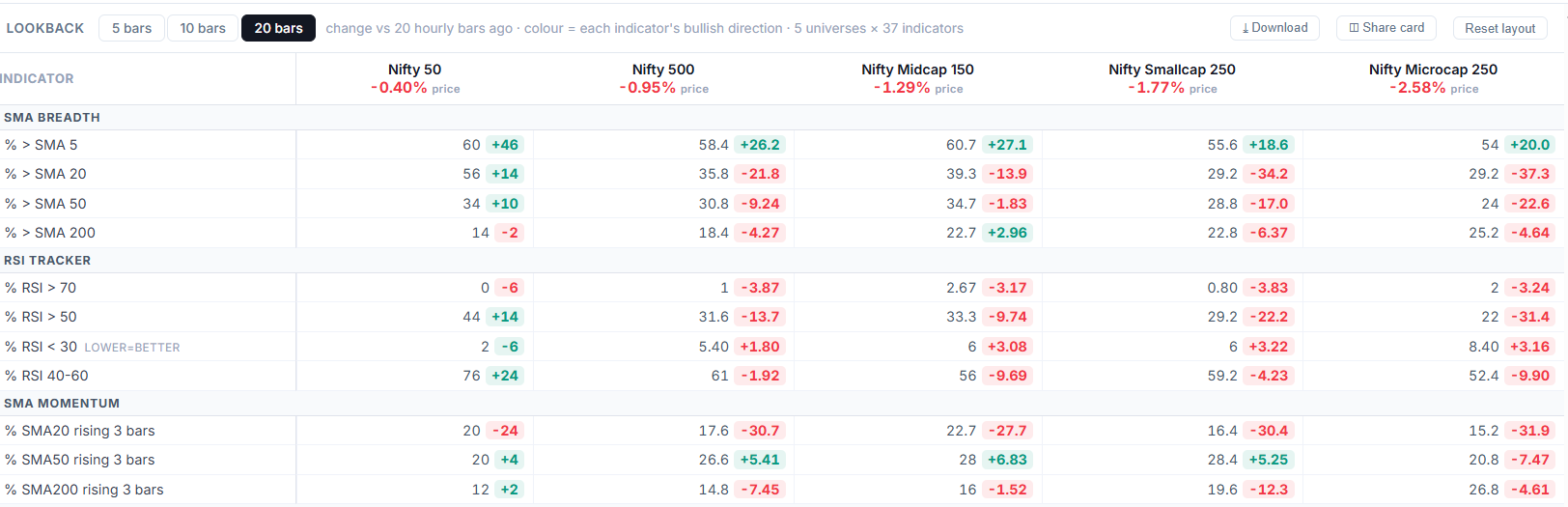The width and height of the screenshot is (1568, 507).
Task: Click the RSI TRACKER section header
Action: click(x=47, y=260)
